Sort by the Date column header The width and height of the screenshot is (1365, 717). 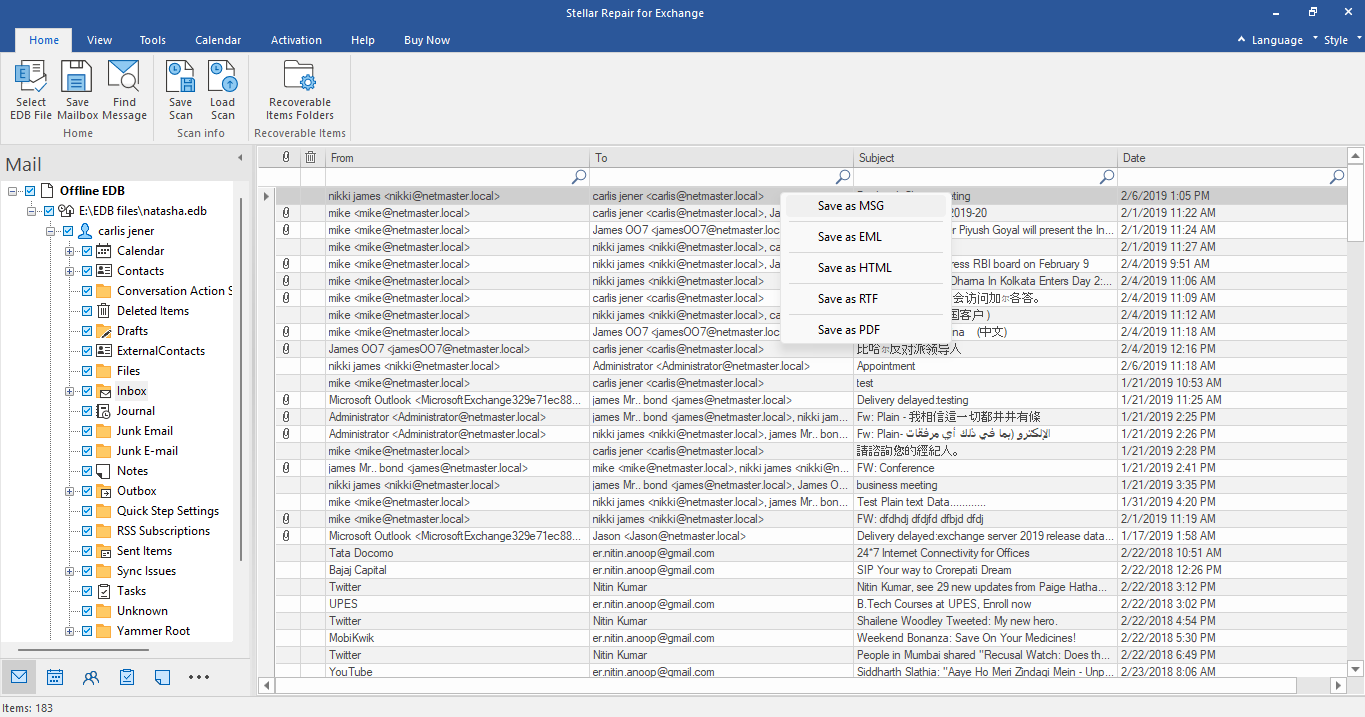(1233, 157)
